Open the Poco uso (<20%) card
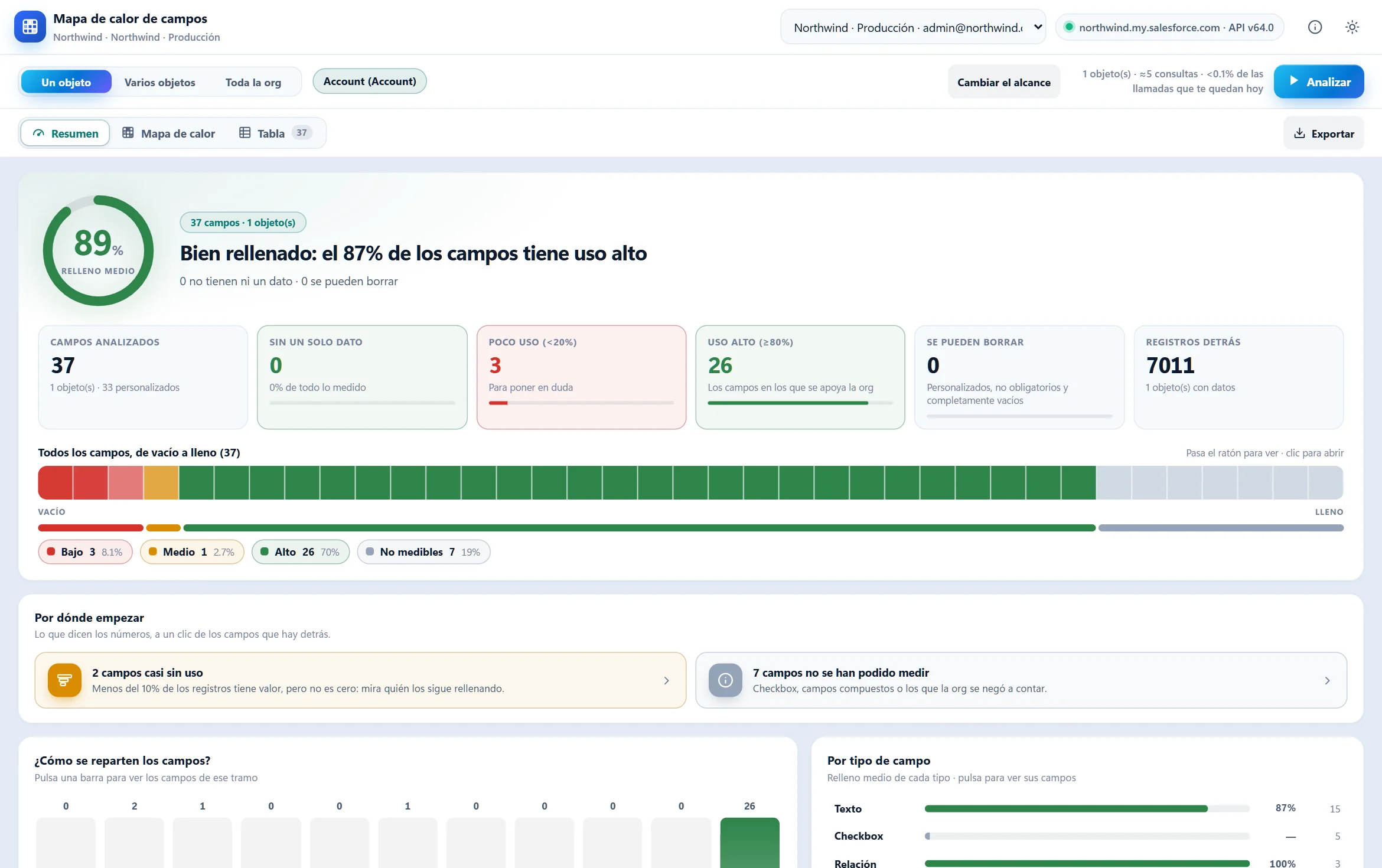1382x868 pixels. (581, 377)
